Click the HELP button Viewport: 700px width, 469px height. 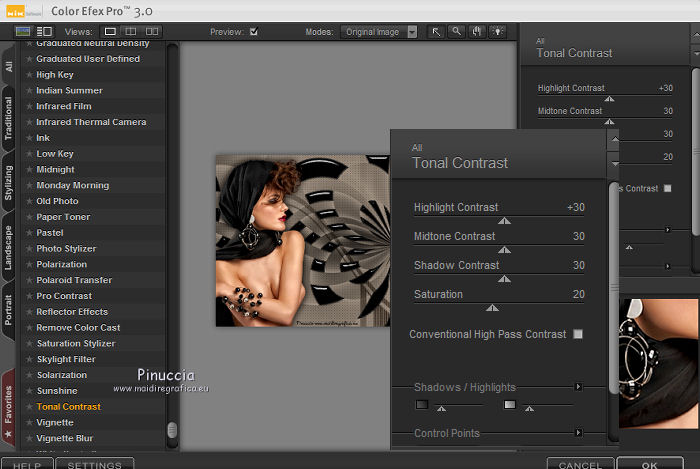[27, 464]
